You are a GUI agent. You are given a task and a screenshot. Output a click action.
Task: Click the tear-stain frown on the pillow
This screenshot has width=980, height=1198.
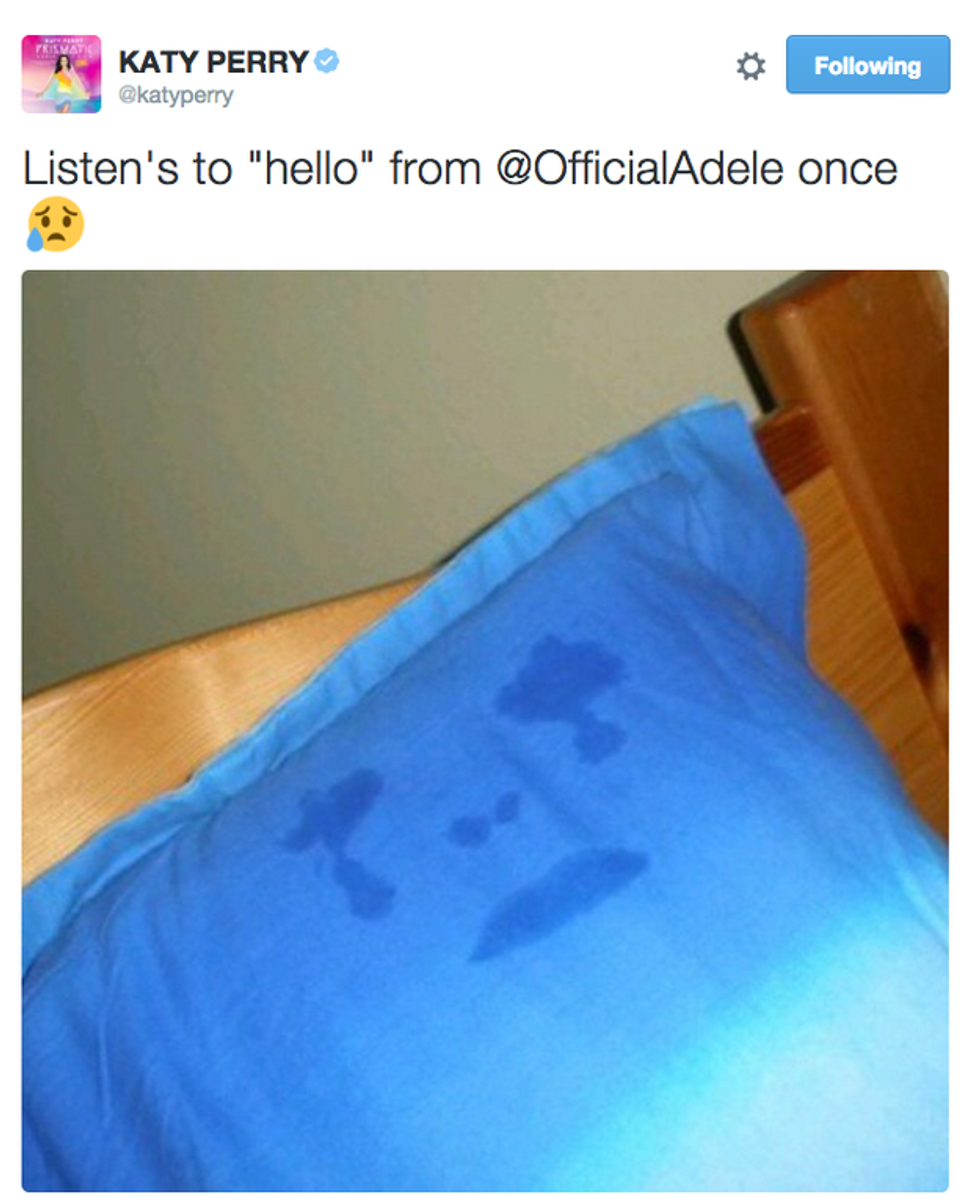point(558,902)
